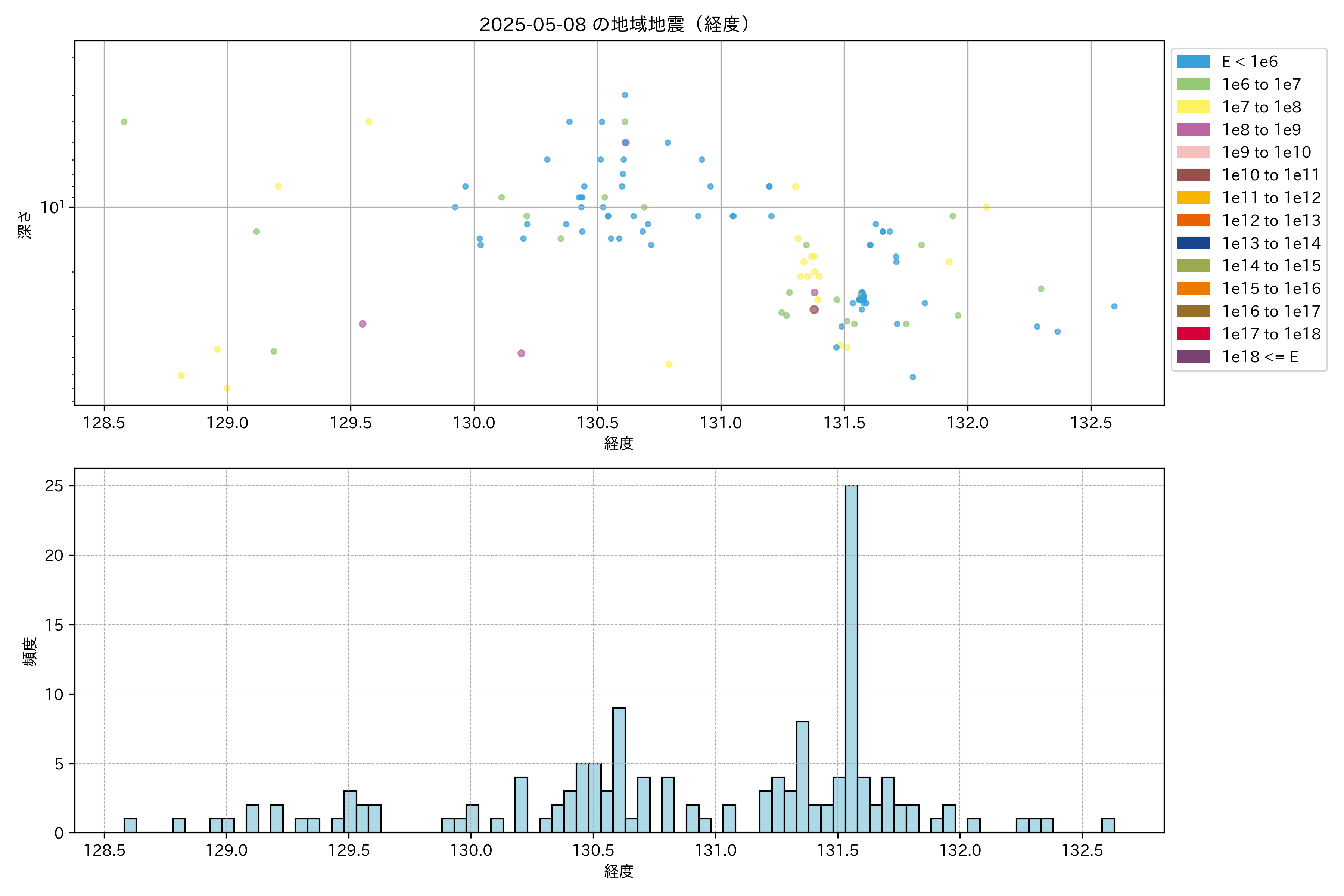1344x896 pixels.
Task: Click the 経度 label under scatter plot
Action: pyautogui.click(x=619, y=444)
